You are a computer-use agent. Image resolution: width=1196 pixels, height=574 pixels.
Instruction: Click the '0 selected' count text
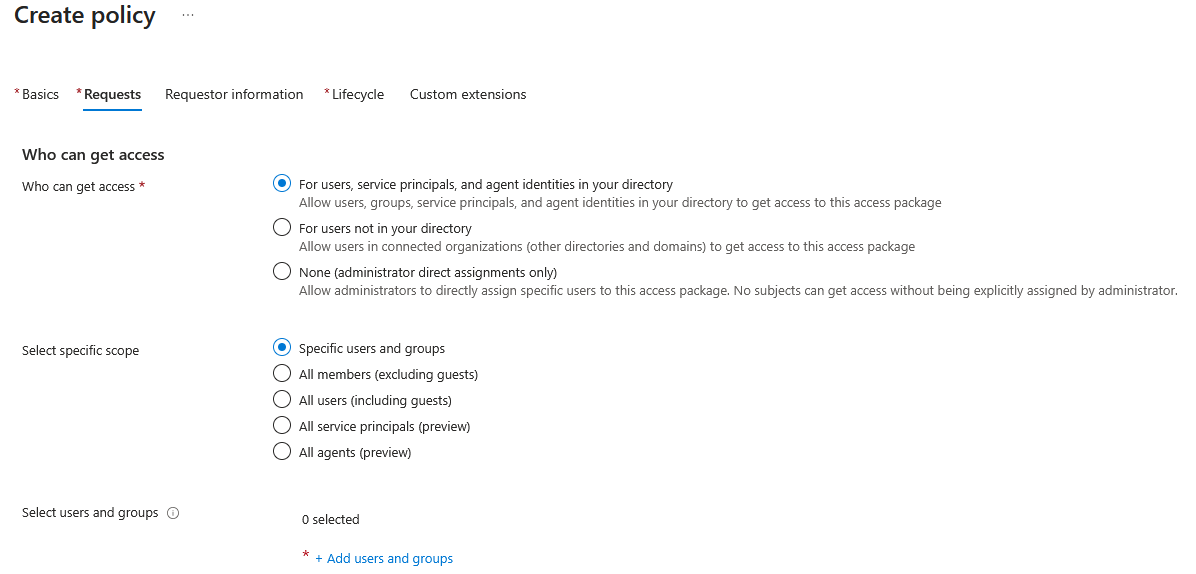(x=330, y=519)
